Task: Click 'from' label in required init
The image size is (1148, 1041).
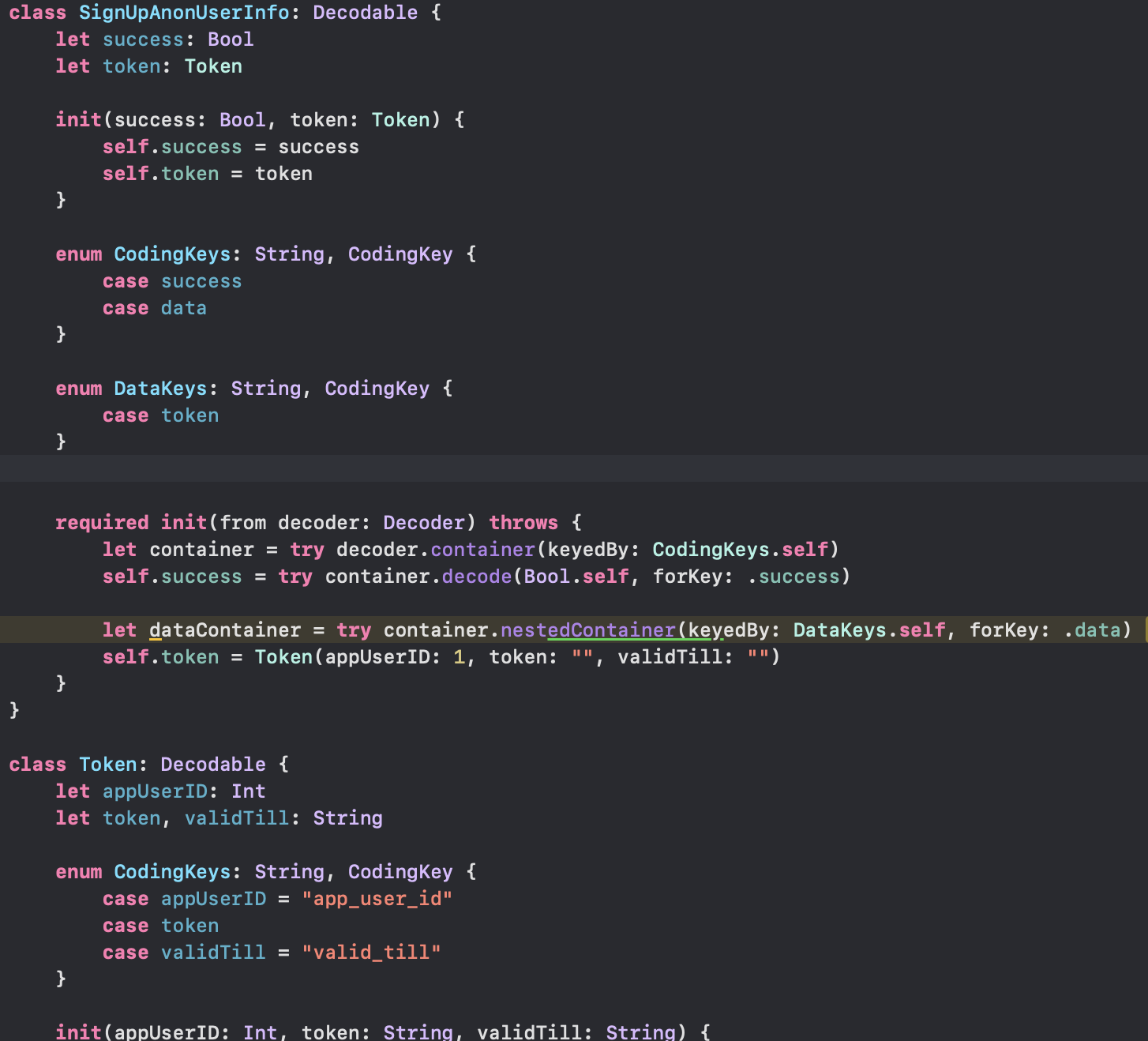Action: tap(242, 523)
